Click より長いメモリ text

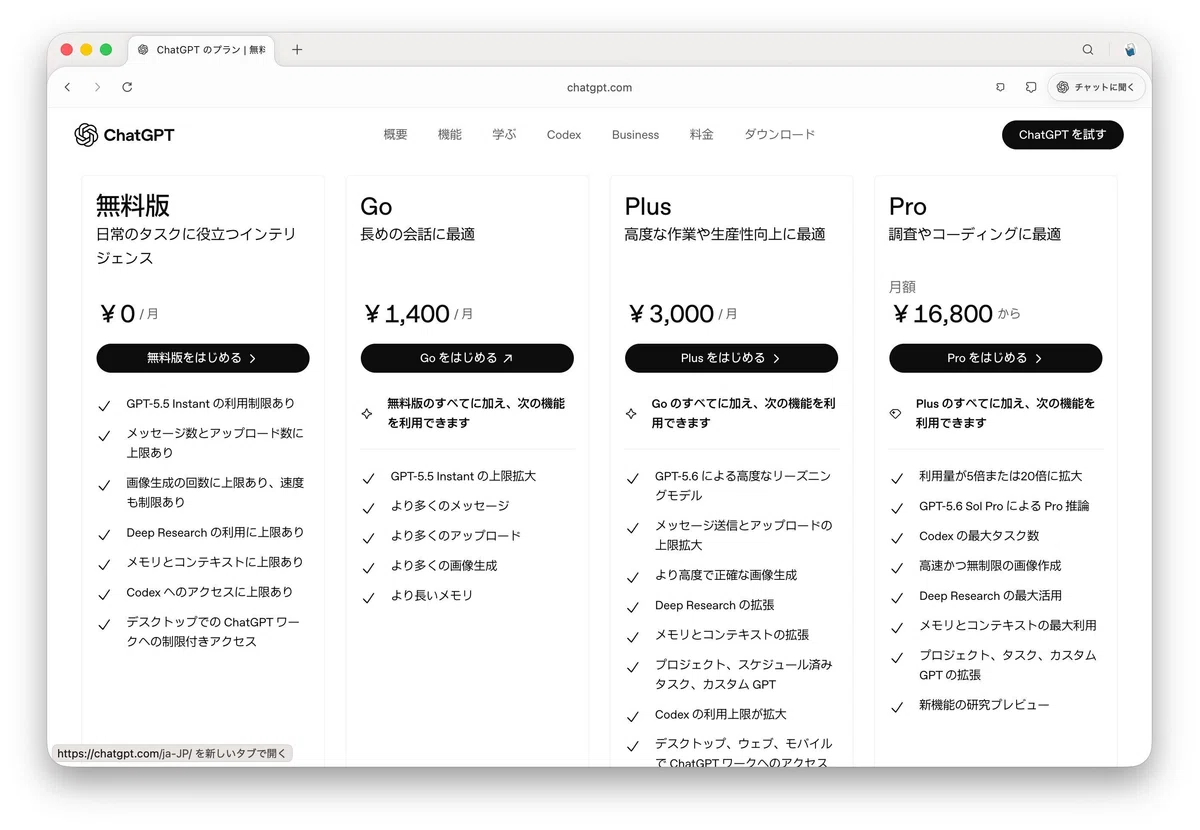point(431,596)
